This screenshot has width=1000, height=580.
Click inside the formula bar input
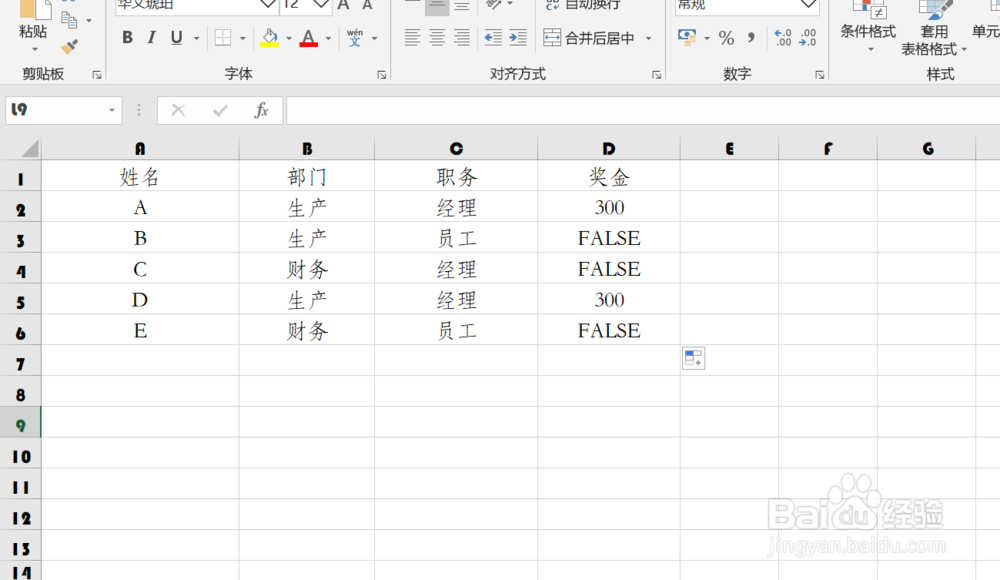pos(643,110)
